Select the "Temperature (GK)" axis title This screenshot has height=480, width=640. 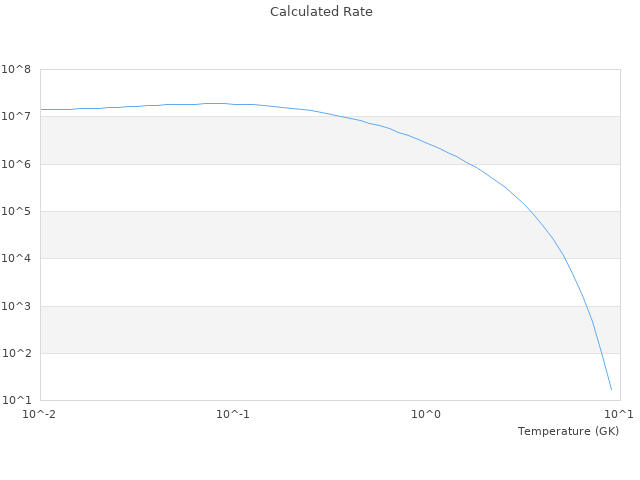[568, 431]
